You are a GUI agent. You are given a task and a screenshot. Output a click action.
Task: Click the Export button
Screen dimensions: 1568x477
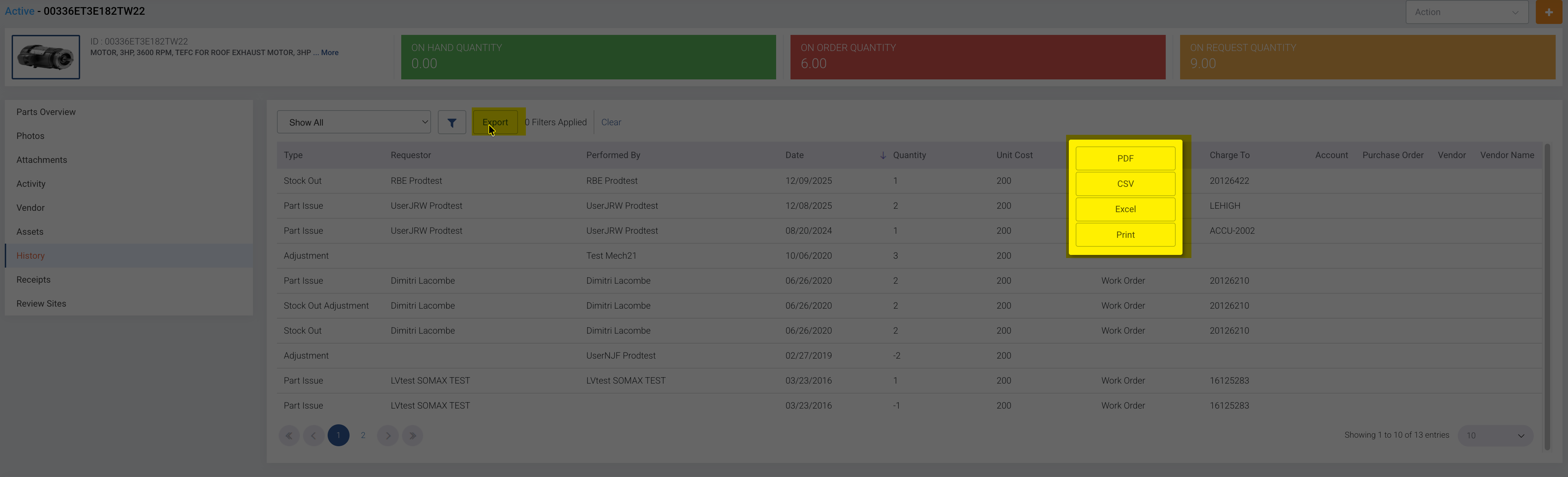tap(495, 122)
